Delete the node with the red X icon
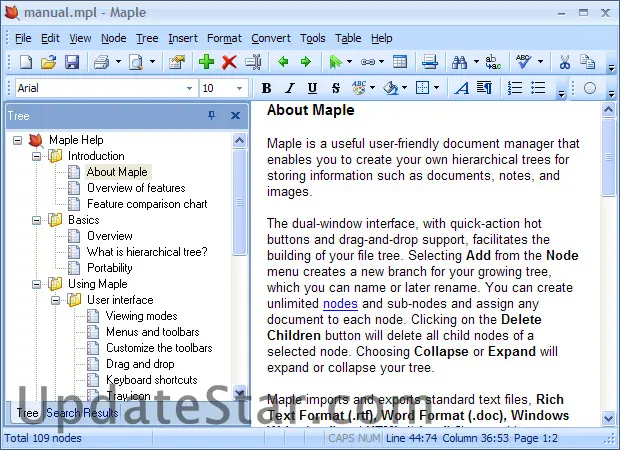Viewport: 620px width, 450px height. pyautogui.click(x=229, y=62)
